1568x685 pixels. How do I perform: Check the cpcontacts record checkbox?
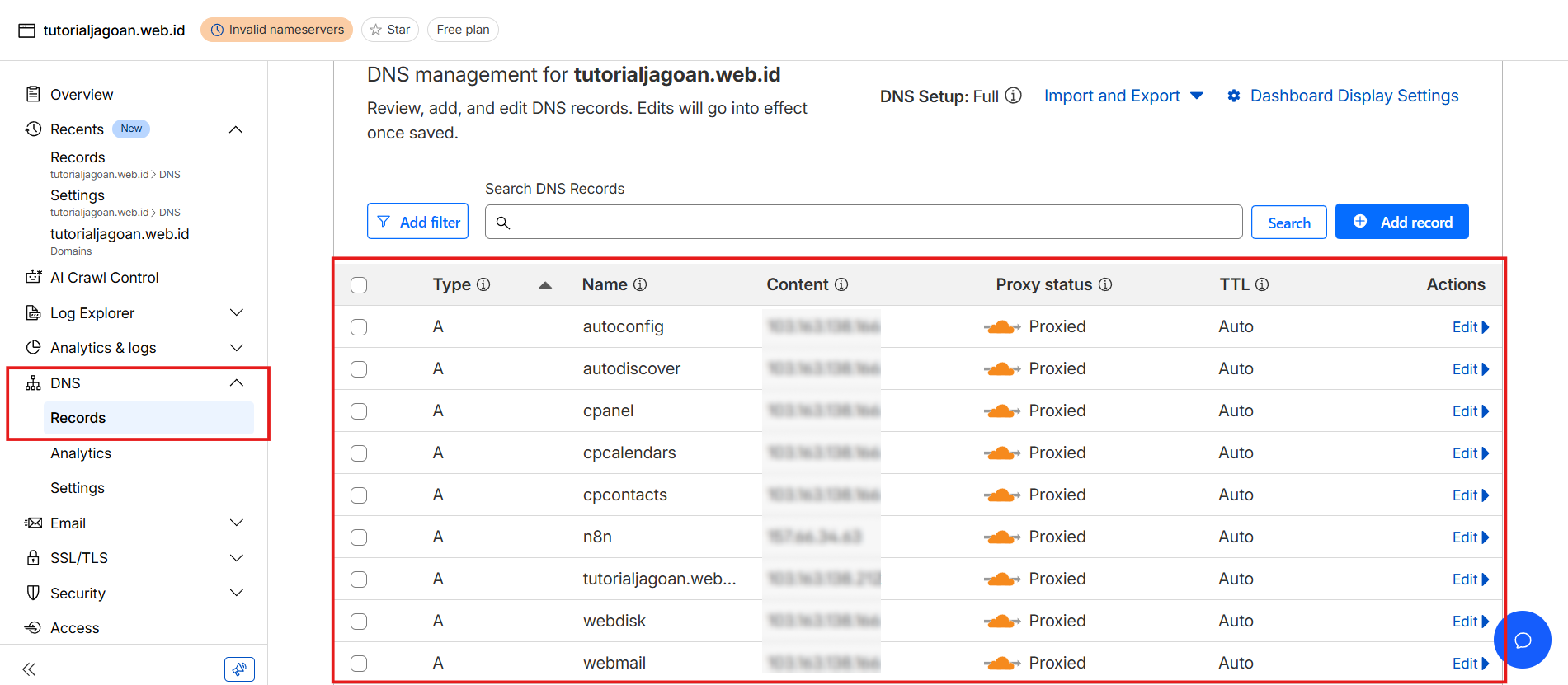[359, 495]
